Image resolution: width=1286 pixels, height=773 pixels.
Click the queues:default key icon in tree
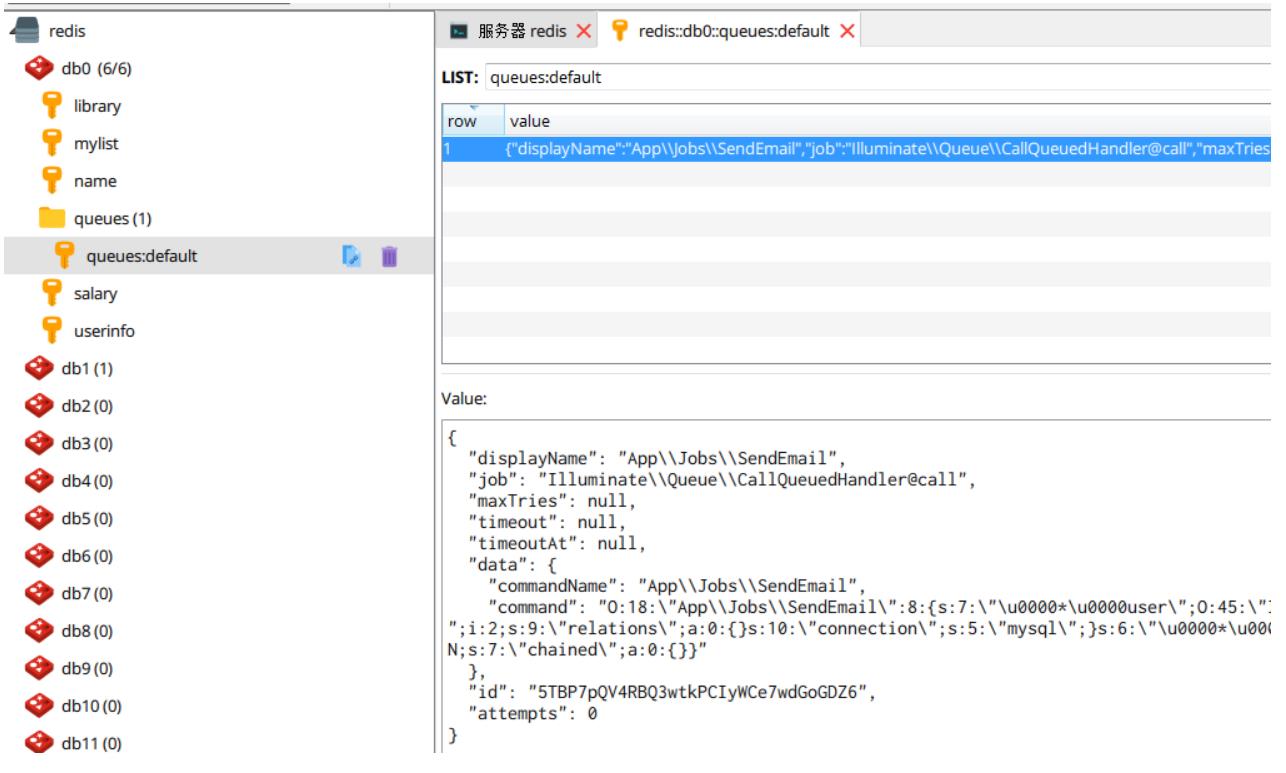coord(67,256)
